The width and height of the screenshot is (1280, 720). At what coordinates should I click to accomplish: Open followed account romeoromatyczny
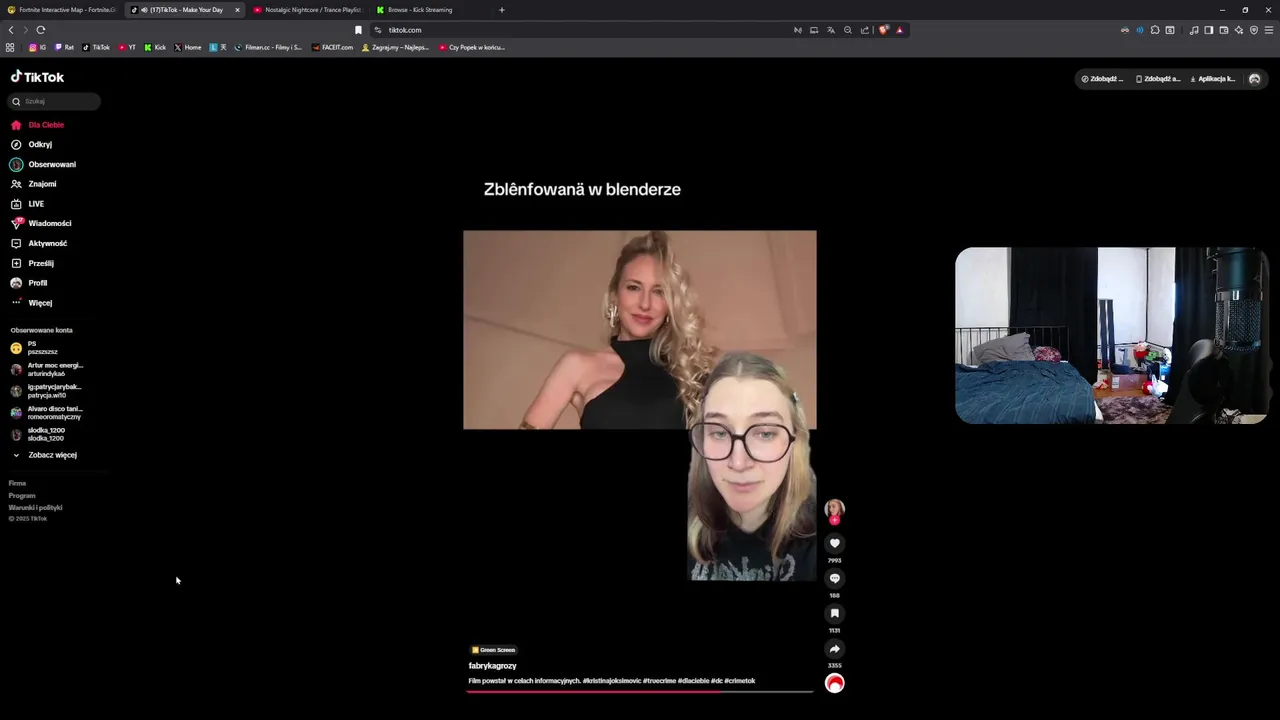tap(46, 413)
